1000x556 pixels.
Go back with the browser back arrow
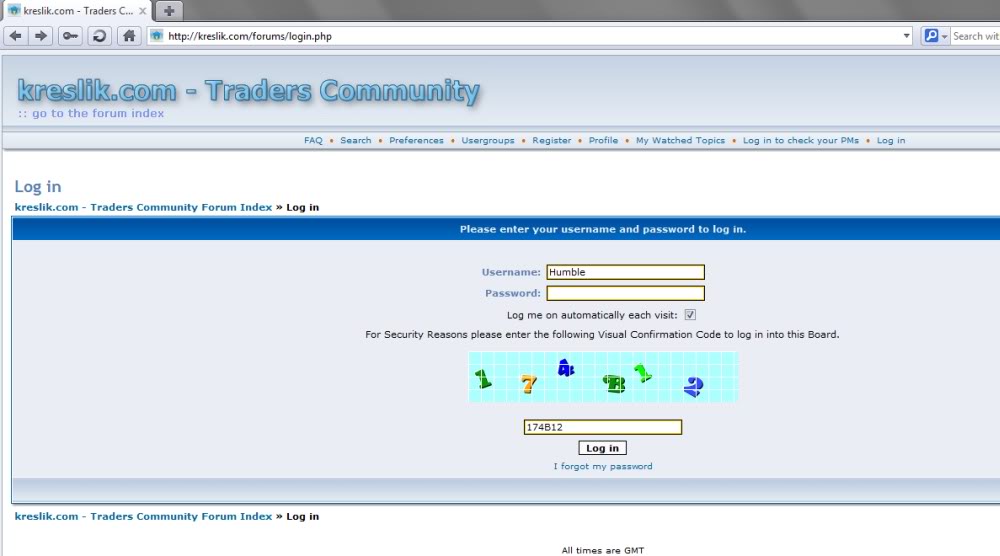click(16, 36)
